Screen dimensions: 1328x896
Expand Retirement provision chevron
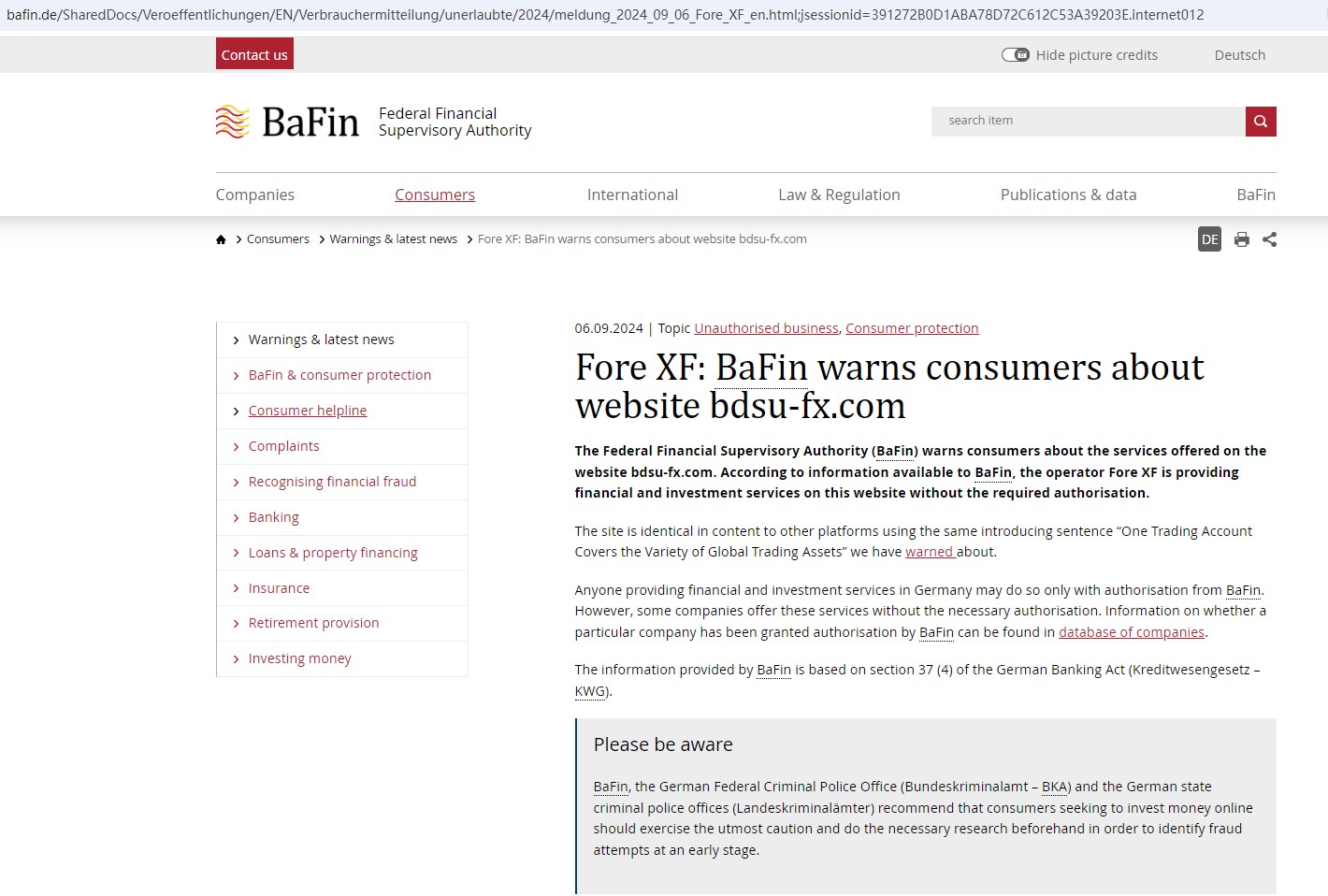tap(236, 624)
